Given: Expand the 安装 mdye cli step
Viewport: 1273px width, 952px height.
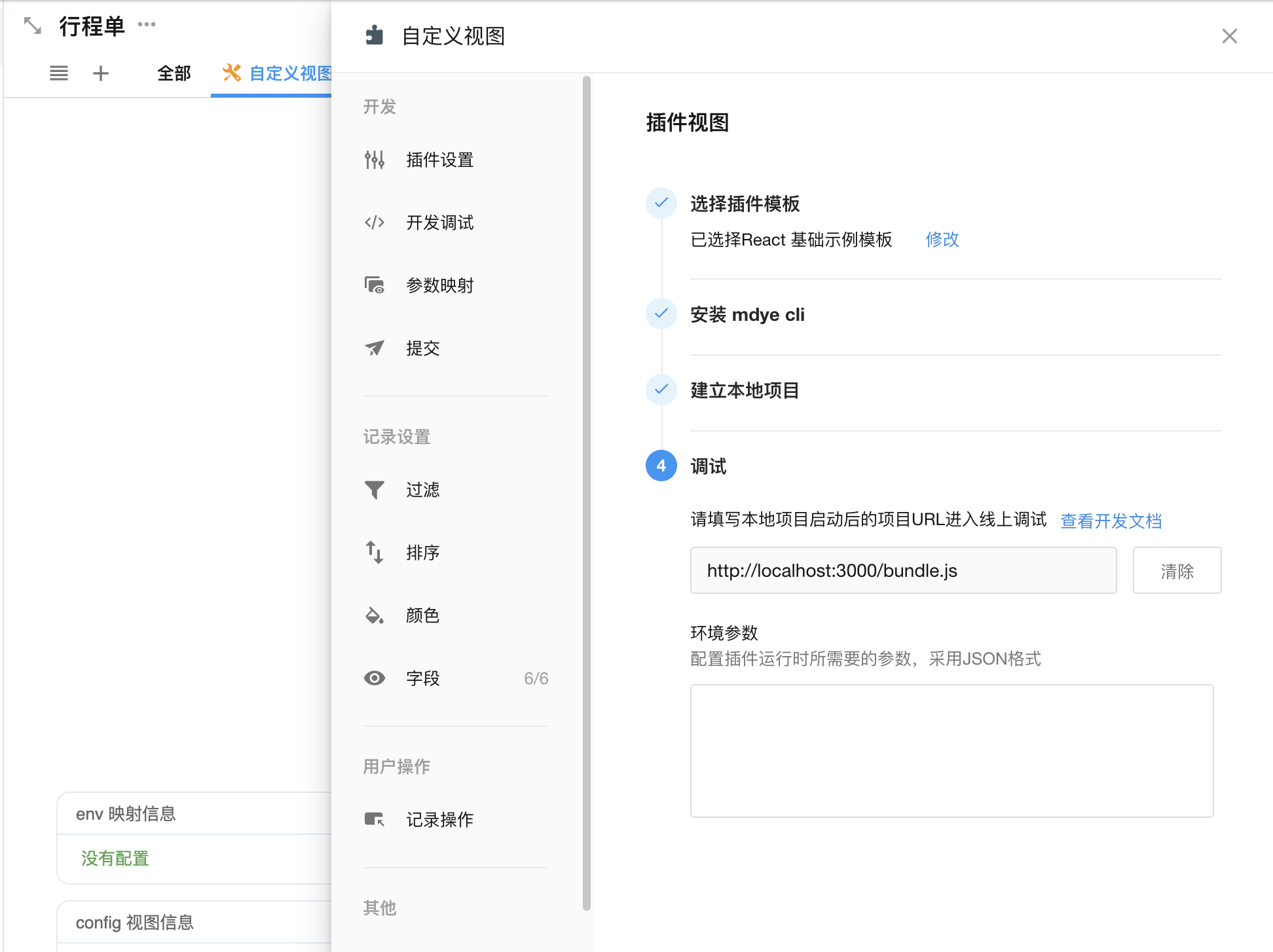Looking at the screenshot, I should point(747,315).
